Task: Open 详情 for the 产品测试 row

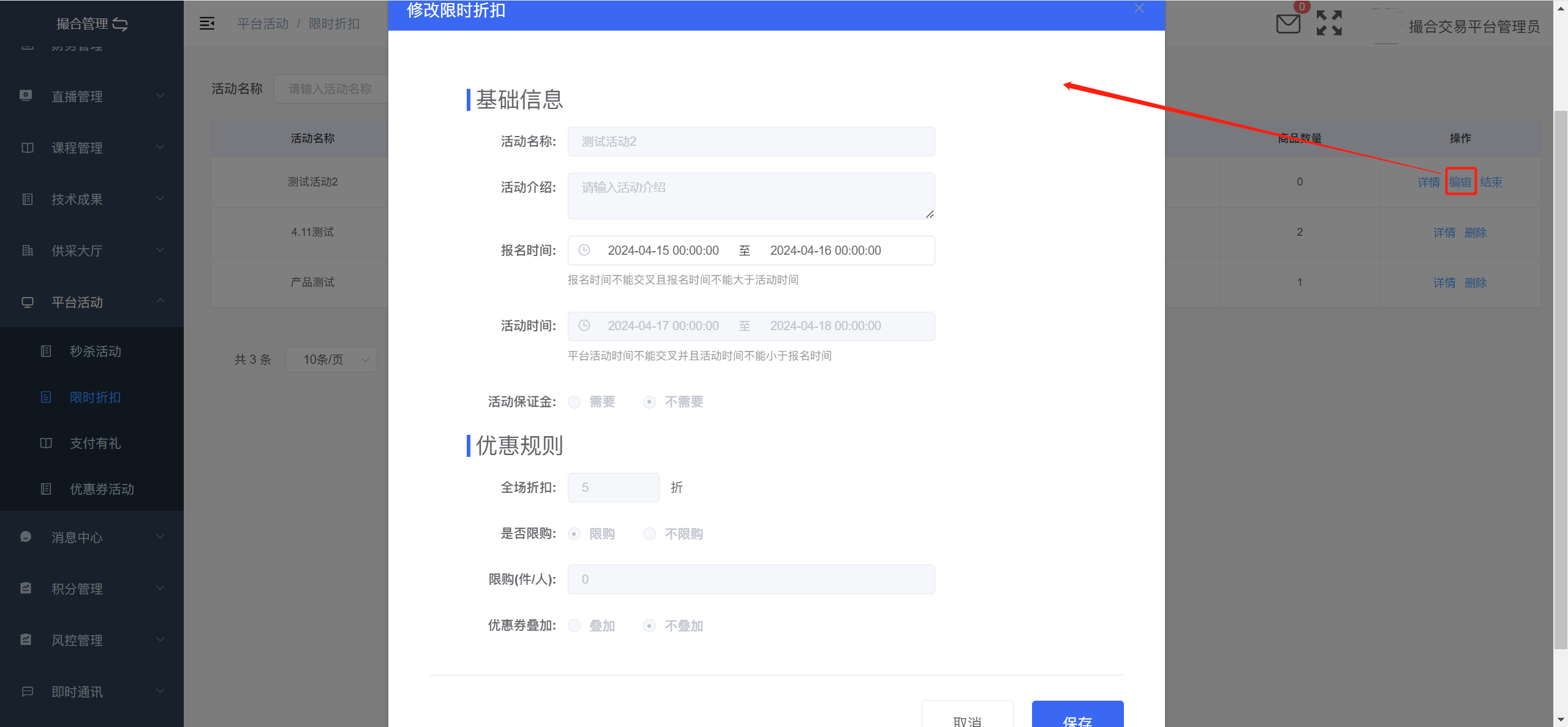Action: coord(1444,282)
